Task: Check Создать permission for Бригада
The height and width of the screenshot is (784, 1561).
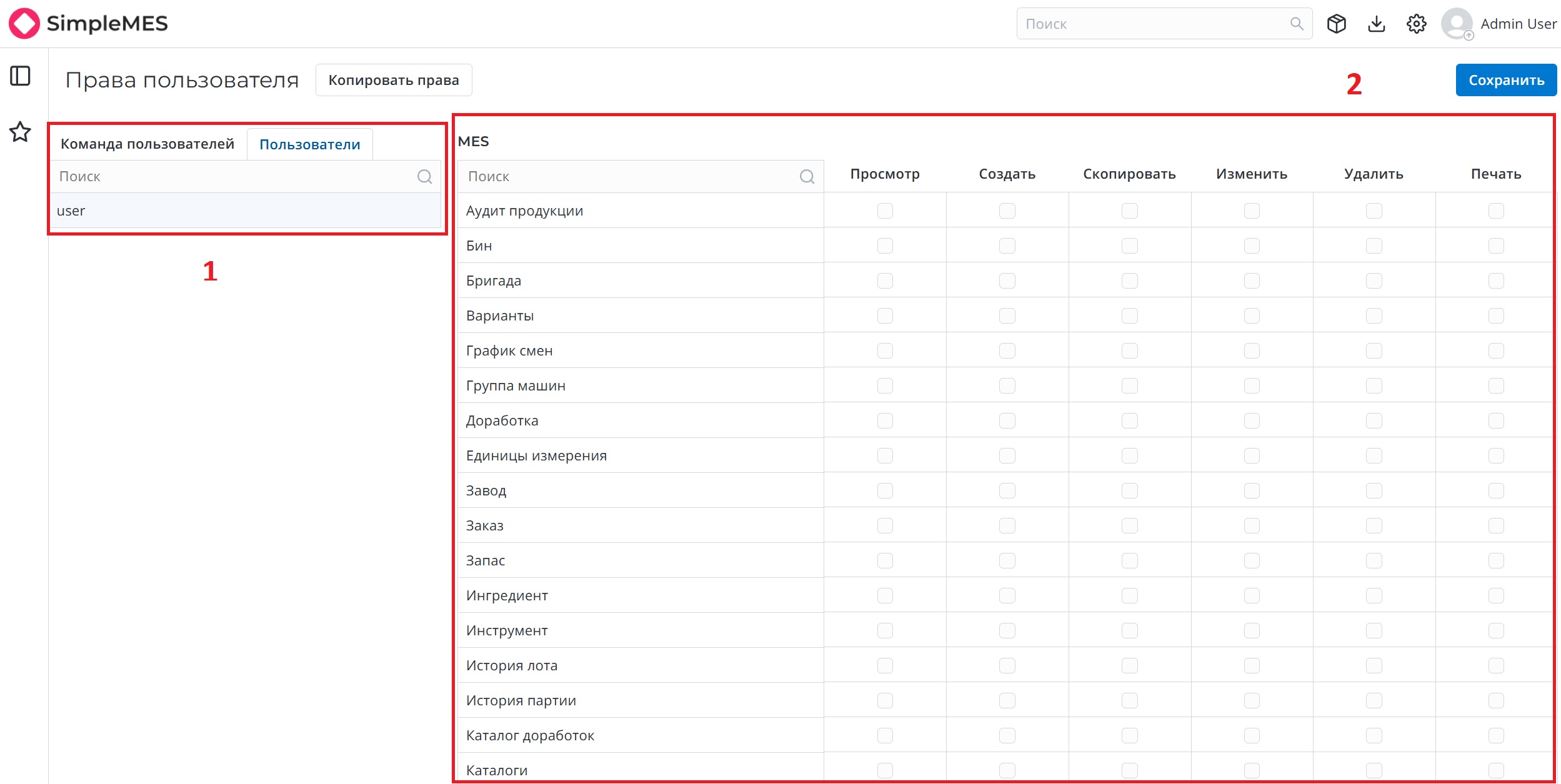Action: pyautogui.click(x=1007, y=280)
